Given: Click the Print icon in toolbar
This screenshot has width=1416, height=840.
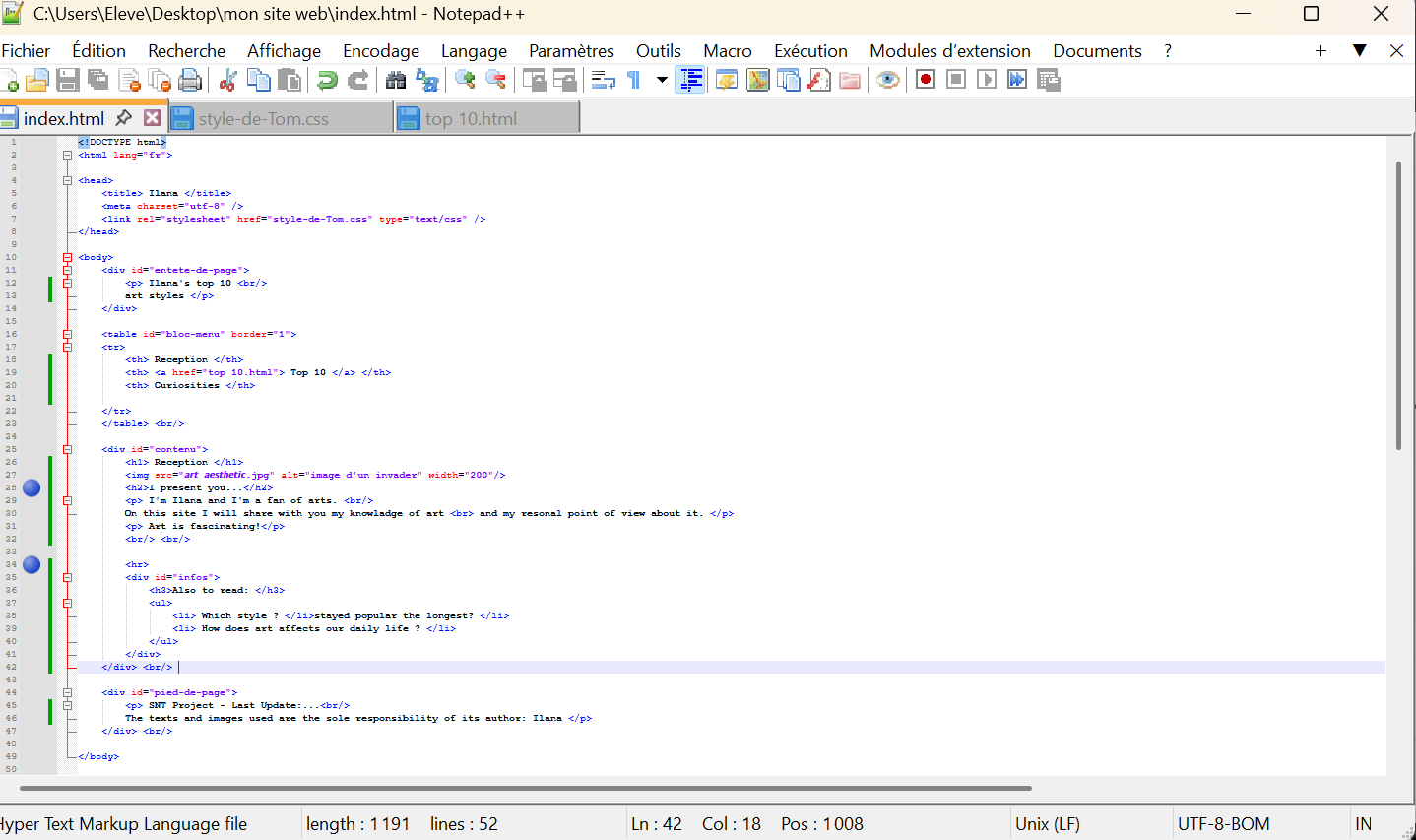Looking at the screenshot, I should [x=190, y=80].
